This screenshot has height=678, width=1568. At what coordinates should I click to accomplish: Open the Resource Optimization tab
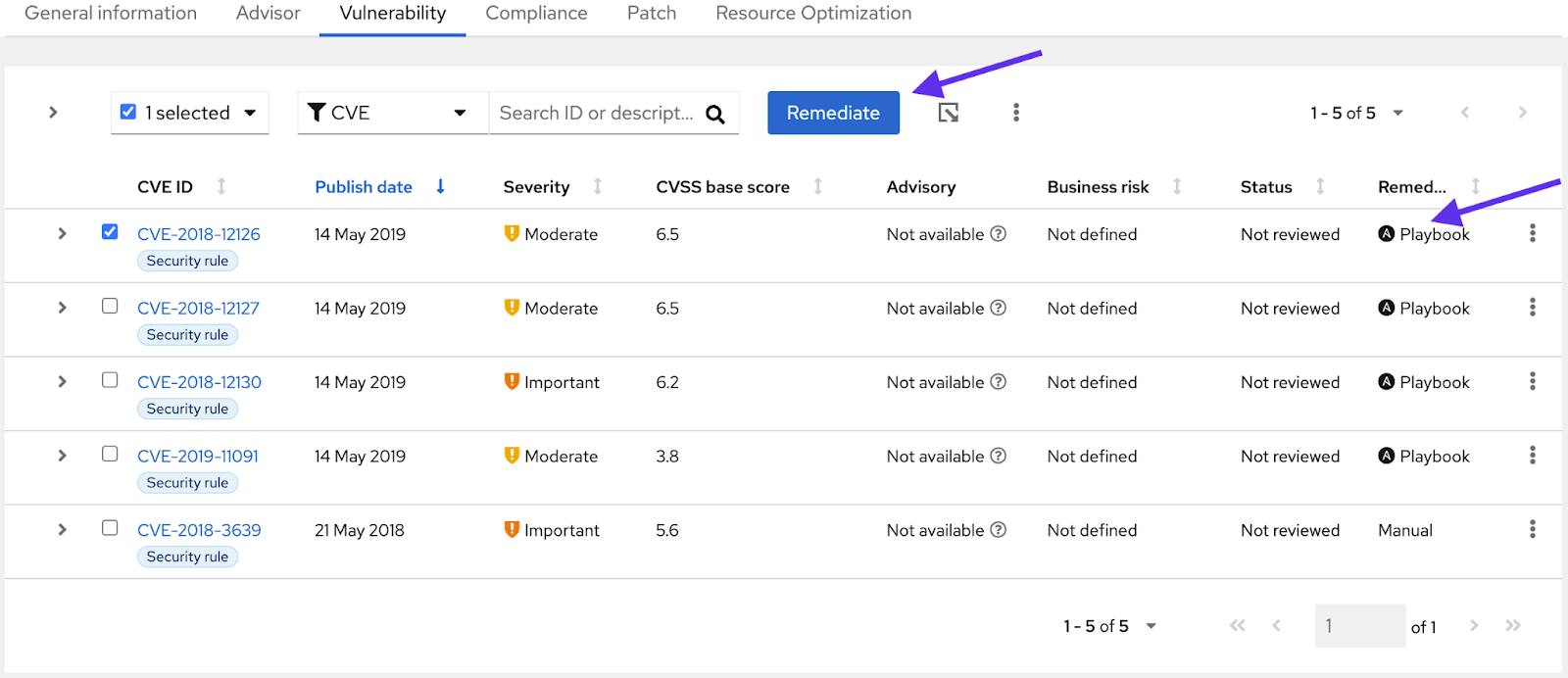coord(813,14)
